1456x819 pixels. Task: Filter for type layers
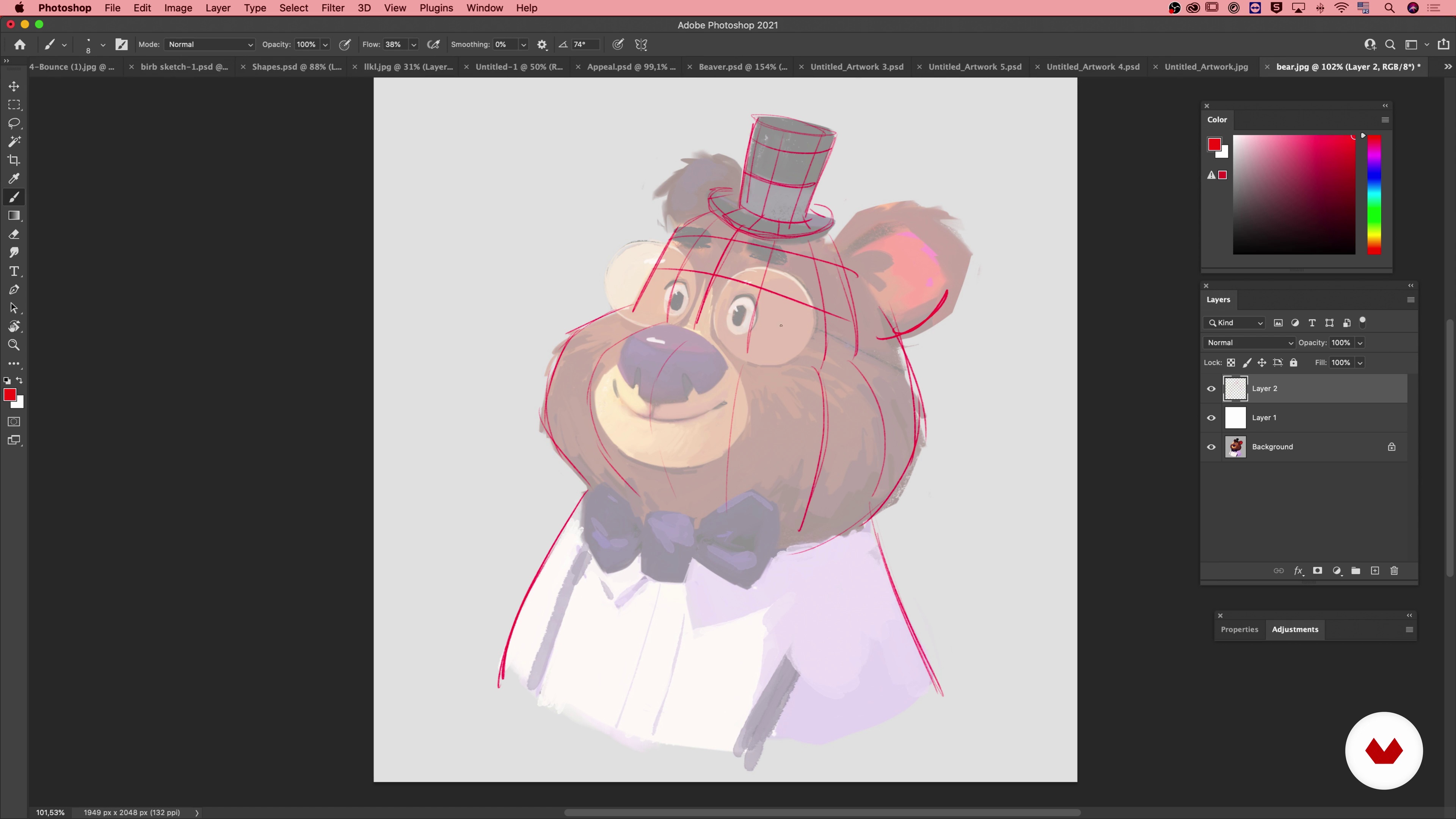tap(1312, 323)
